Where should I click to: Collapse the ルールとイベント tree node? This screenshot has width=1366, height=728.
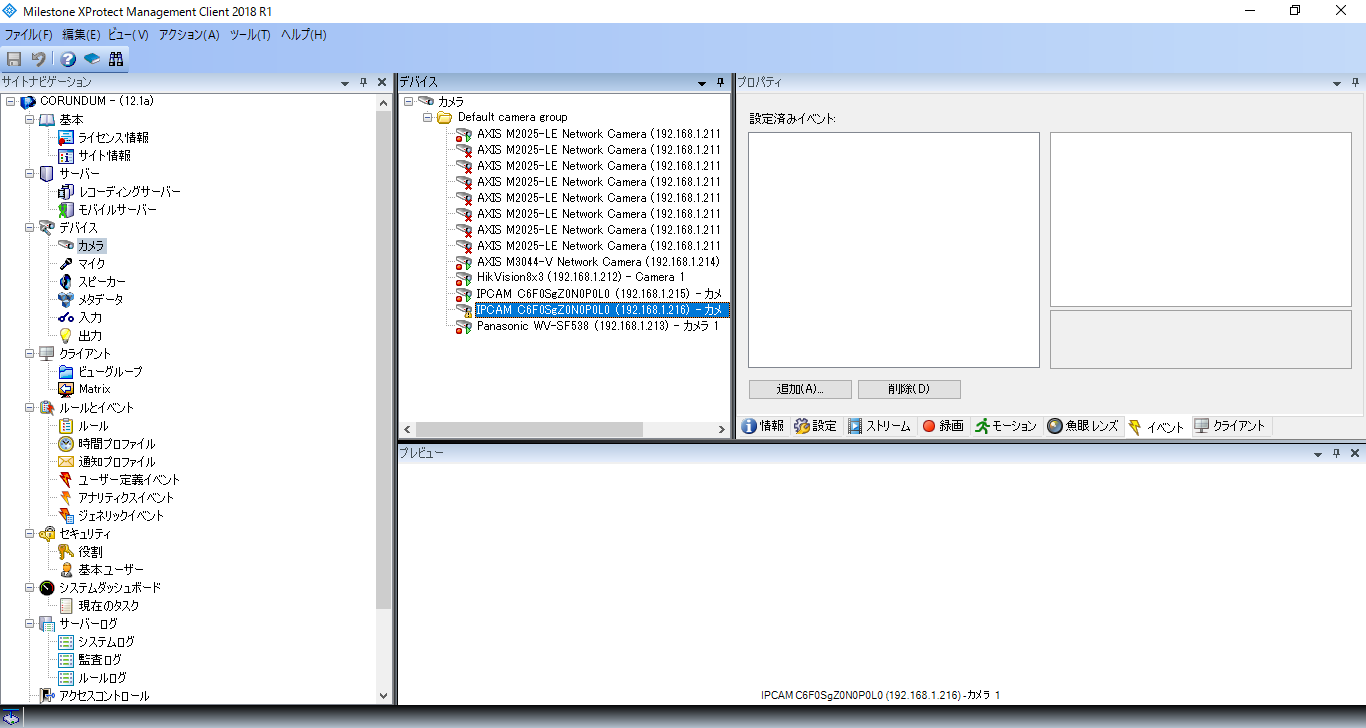(x=30, y=408)
